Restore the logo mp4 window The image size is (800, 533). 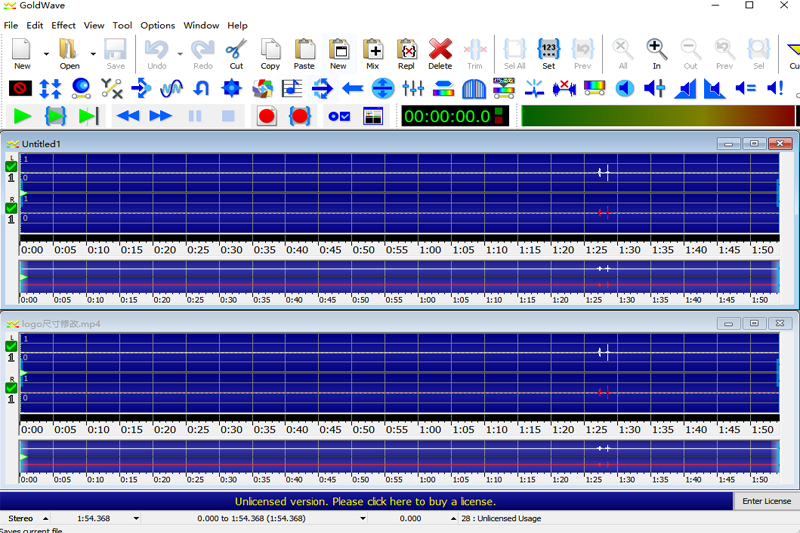point(754,323)
